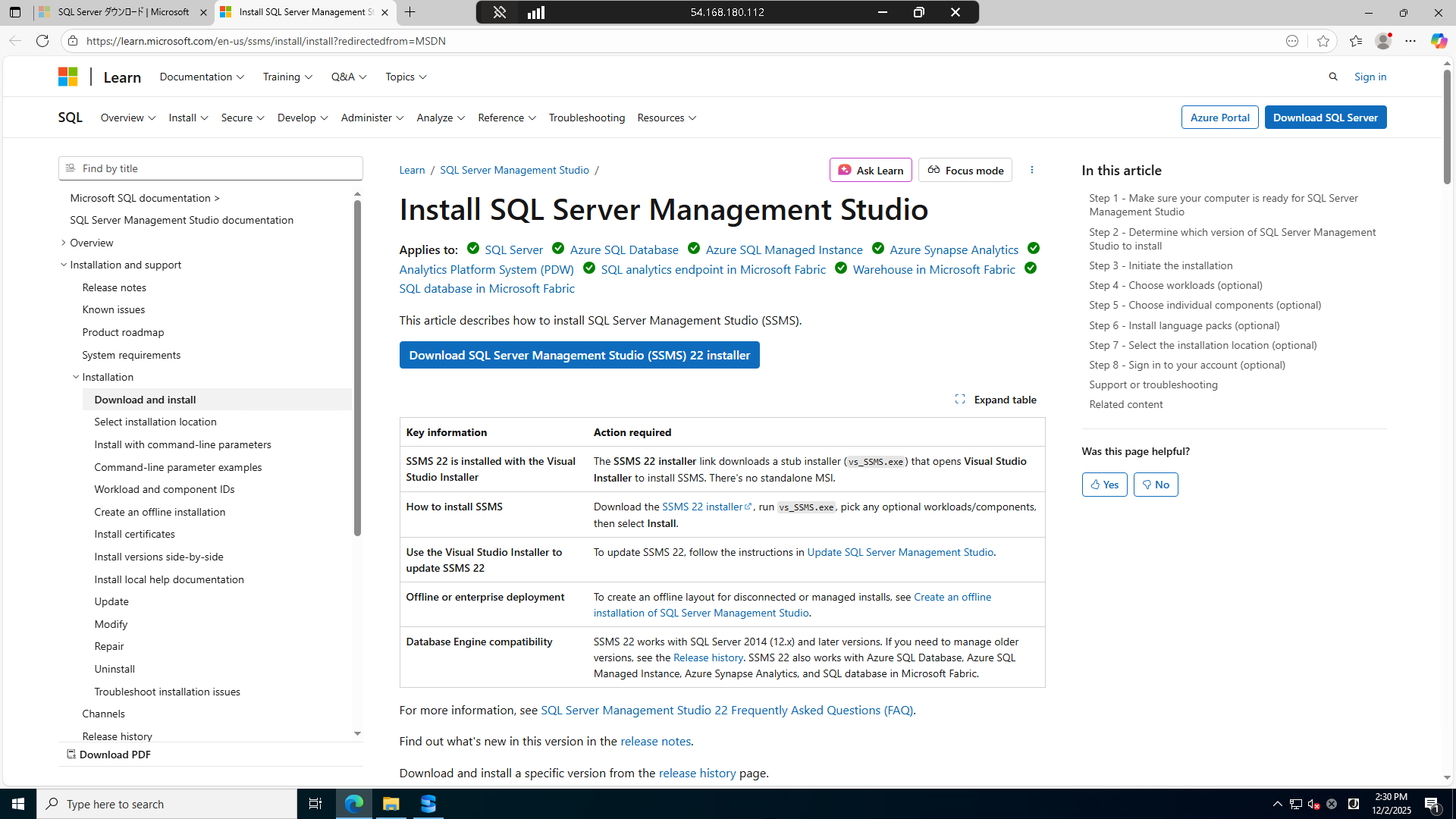1456x819 pixels.
Task: Open browser Settings and more menu
Action: (1410, 41)
